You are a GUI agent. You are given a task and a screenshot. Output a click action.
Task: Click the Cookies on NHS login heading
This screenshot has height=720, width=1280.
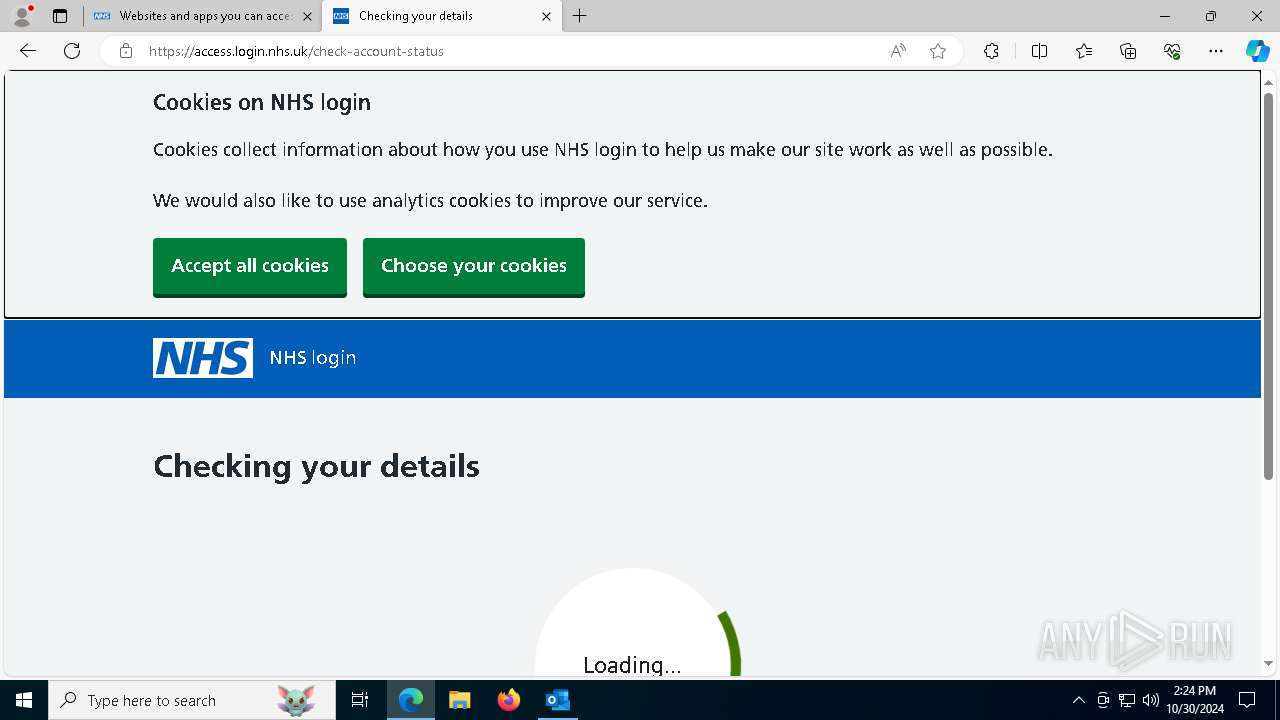(262, 102)
